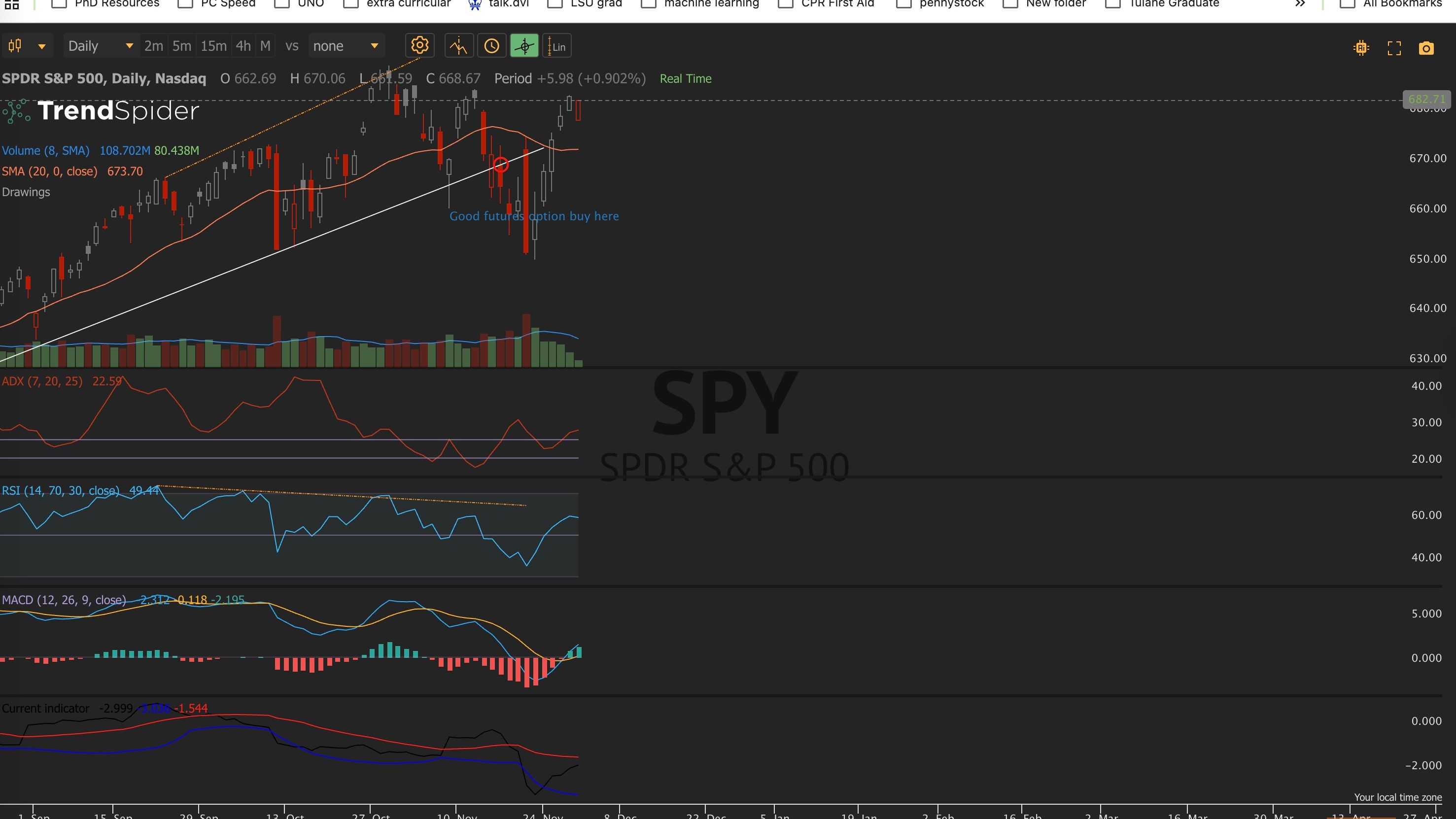Viewport: 1456px width, 819px height.
Task: Click the candlestick chart type icon
Action: point(15,46)
